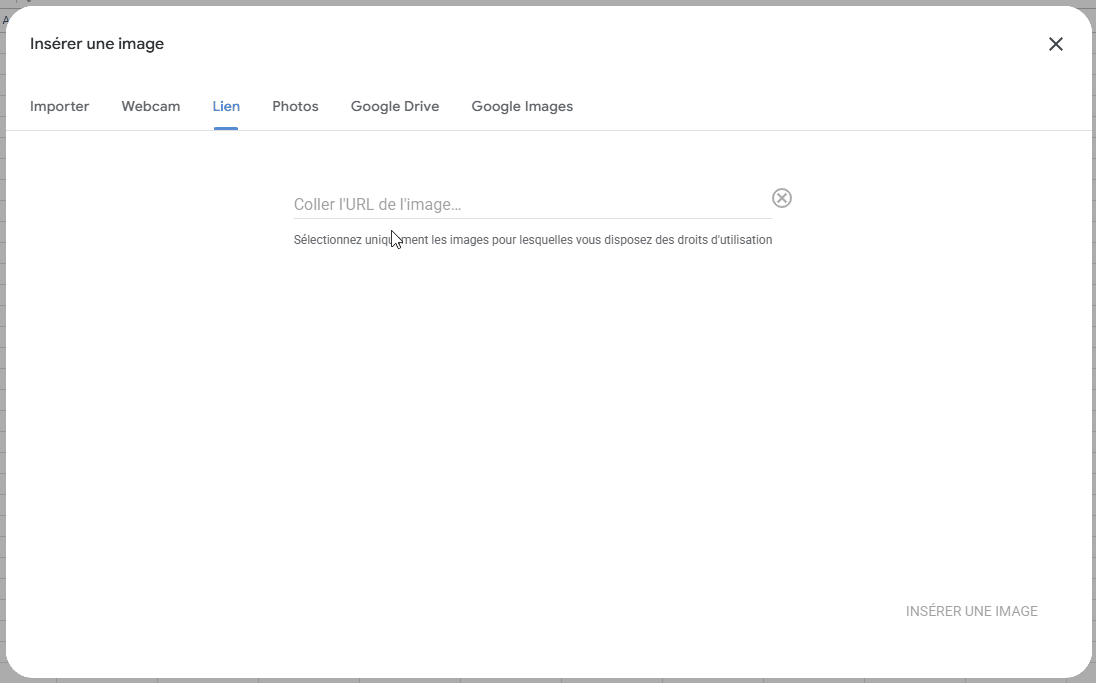
Task: Click the Insérer une image title
Action: pos(97,43)
